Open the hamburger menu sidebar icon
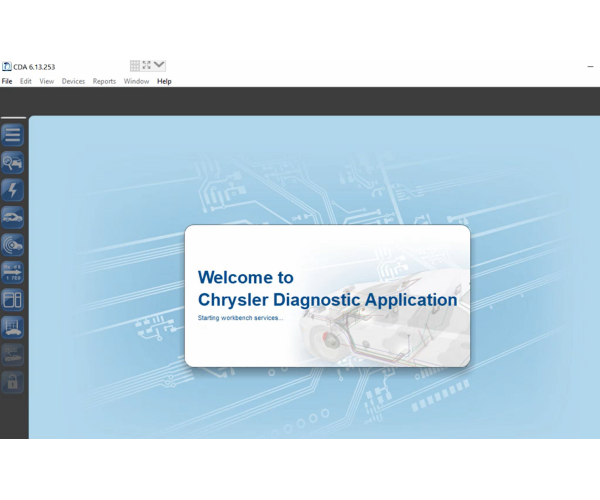Viewport: 600px width, 500px height. click(x=12, y=135)
